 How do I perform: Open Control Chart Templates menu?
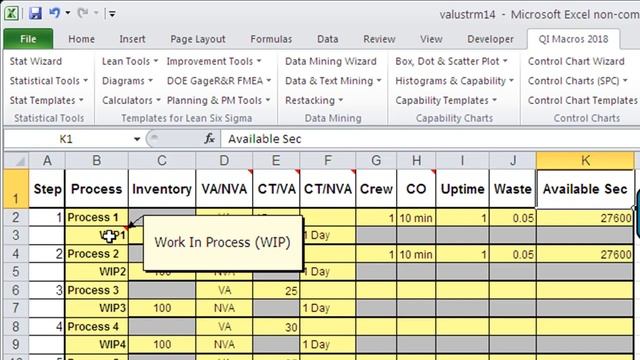point(582,100)
